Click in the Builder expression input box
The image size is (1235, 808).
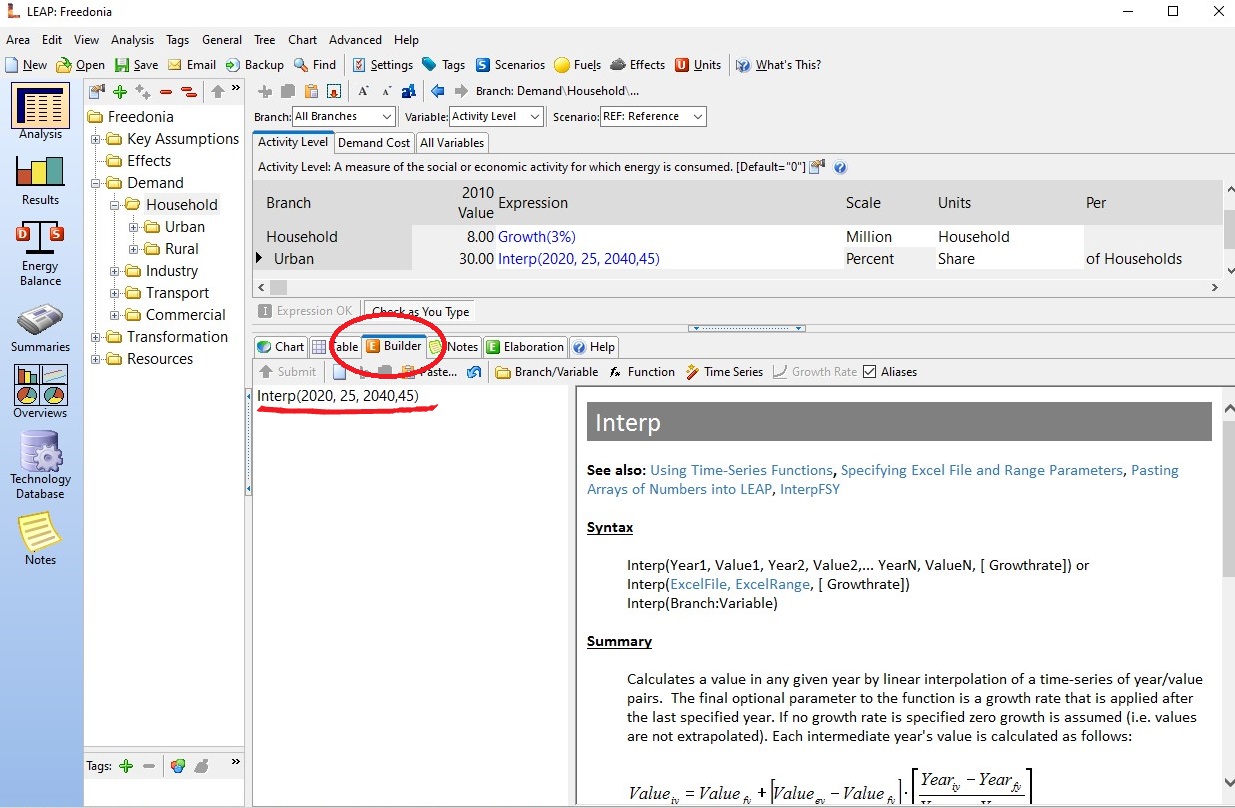tap(411, 594)
